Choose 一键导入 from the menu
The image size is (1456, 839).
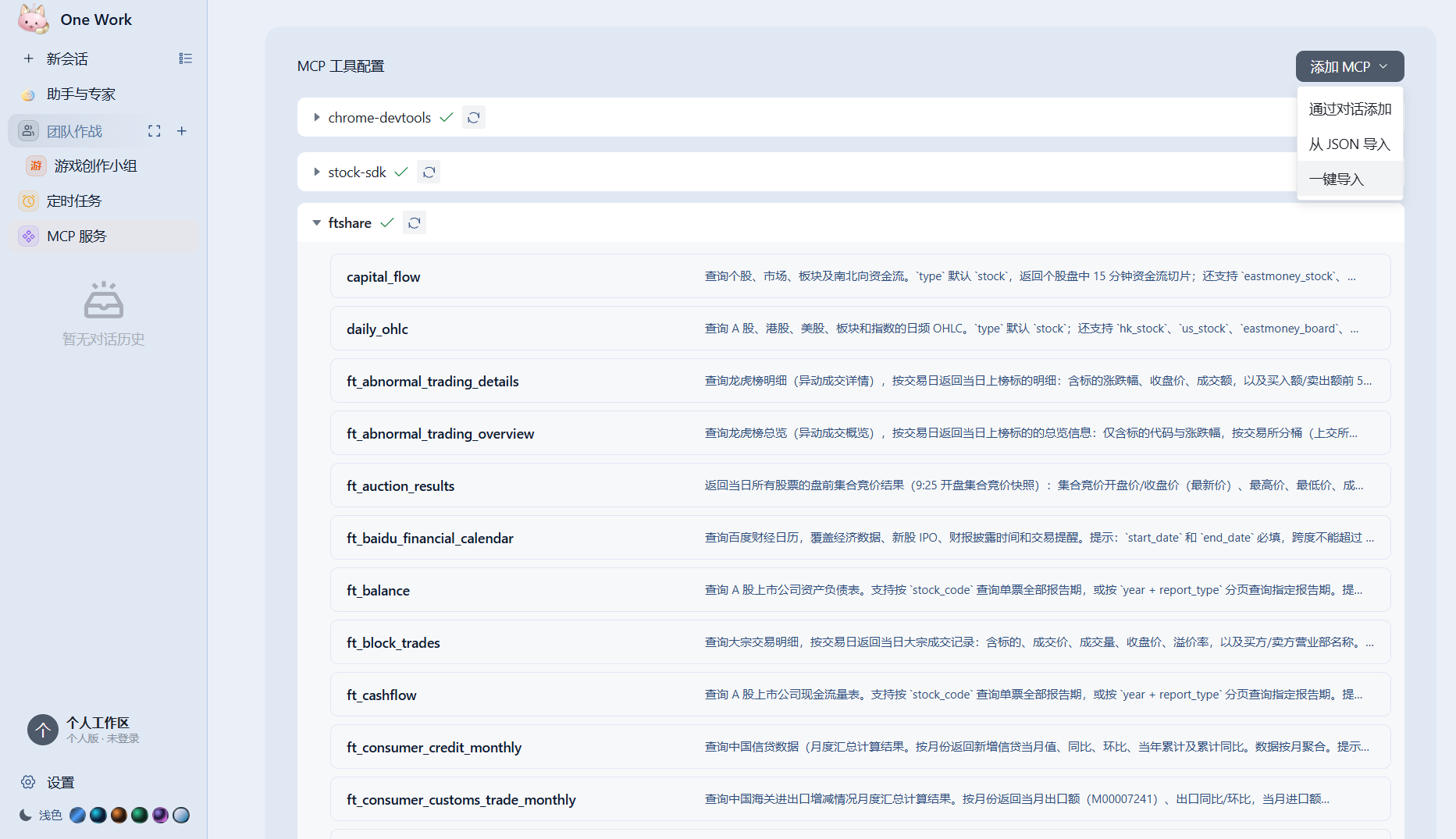point(1350,180)
